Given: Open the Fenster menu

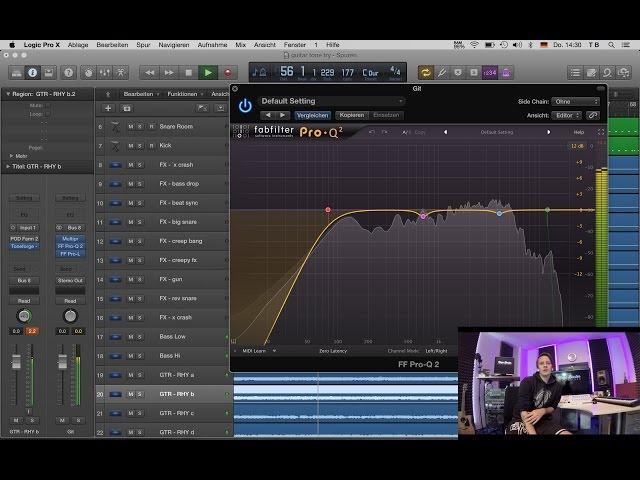Looking at the screenshot, I should 295,45.
